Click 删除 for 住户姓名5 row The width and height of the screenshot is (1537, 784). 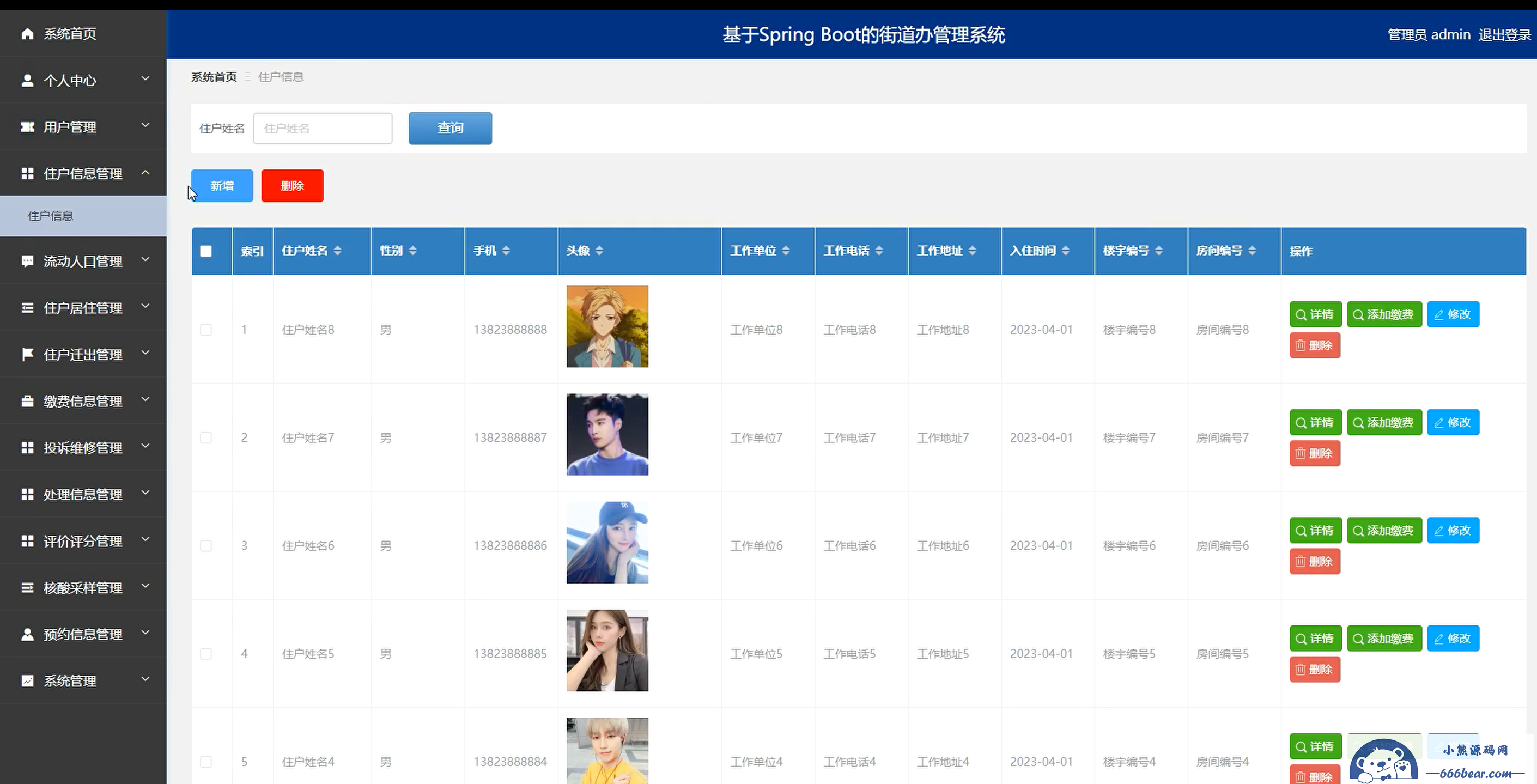click(1315, 670)
